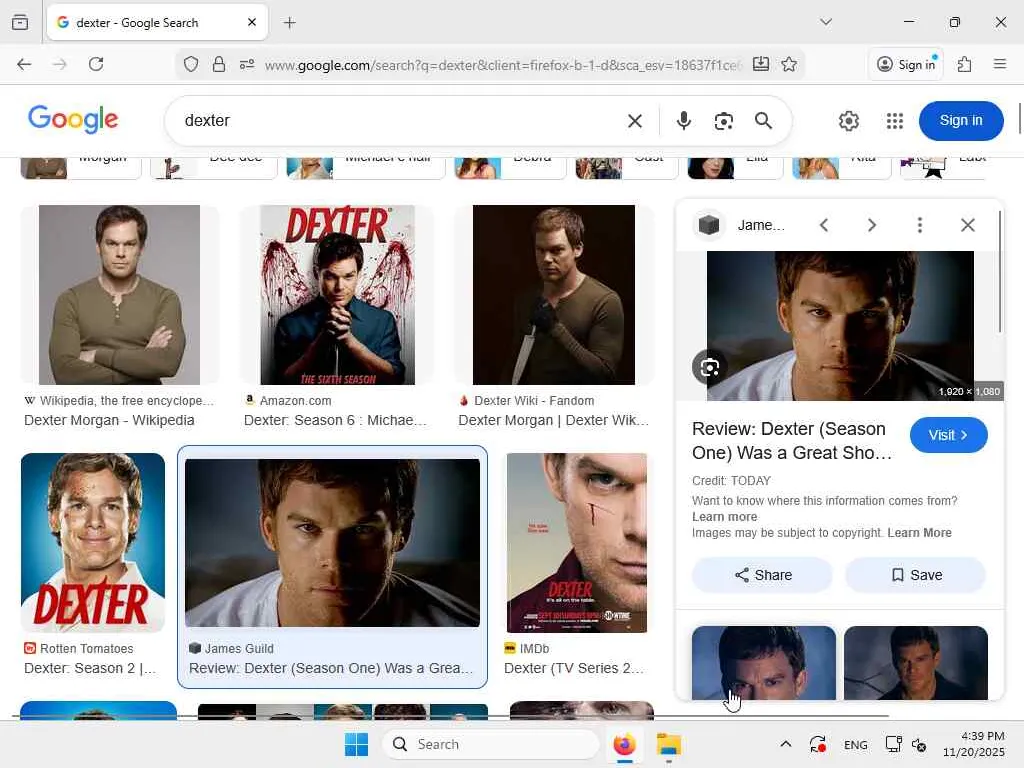Screen dimensions: 1024x768
Task: Search by image with Lens icon
Action: click(724, 121)
